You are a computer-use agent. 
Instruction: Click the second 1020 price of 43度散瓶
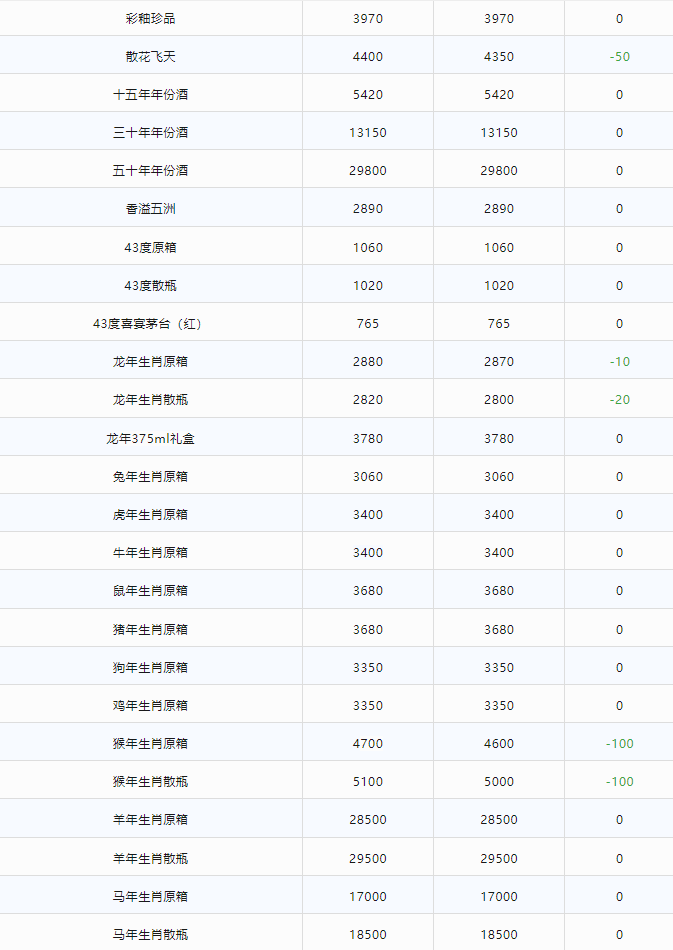point(499,286)
